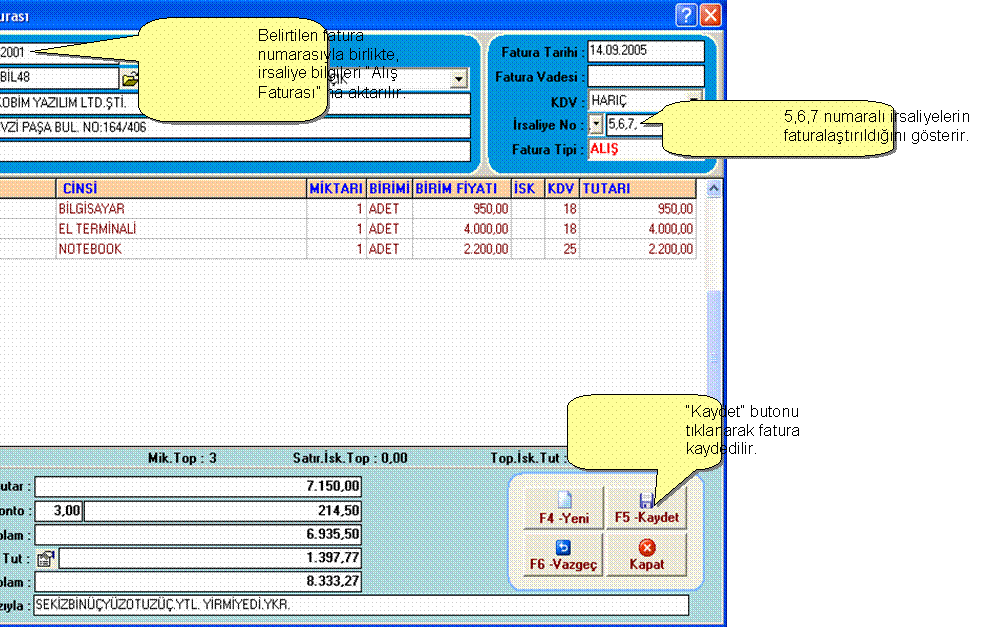Close the invoice window with red X
Viewport: 1002px width, 627px height.
click(x=710, y=15)
